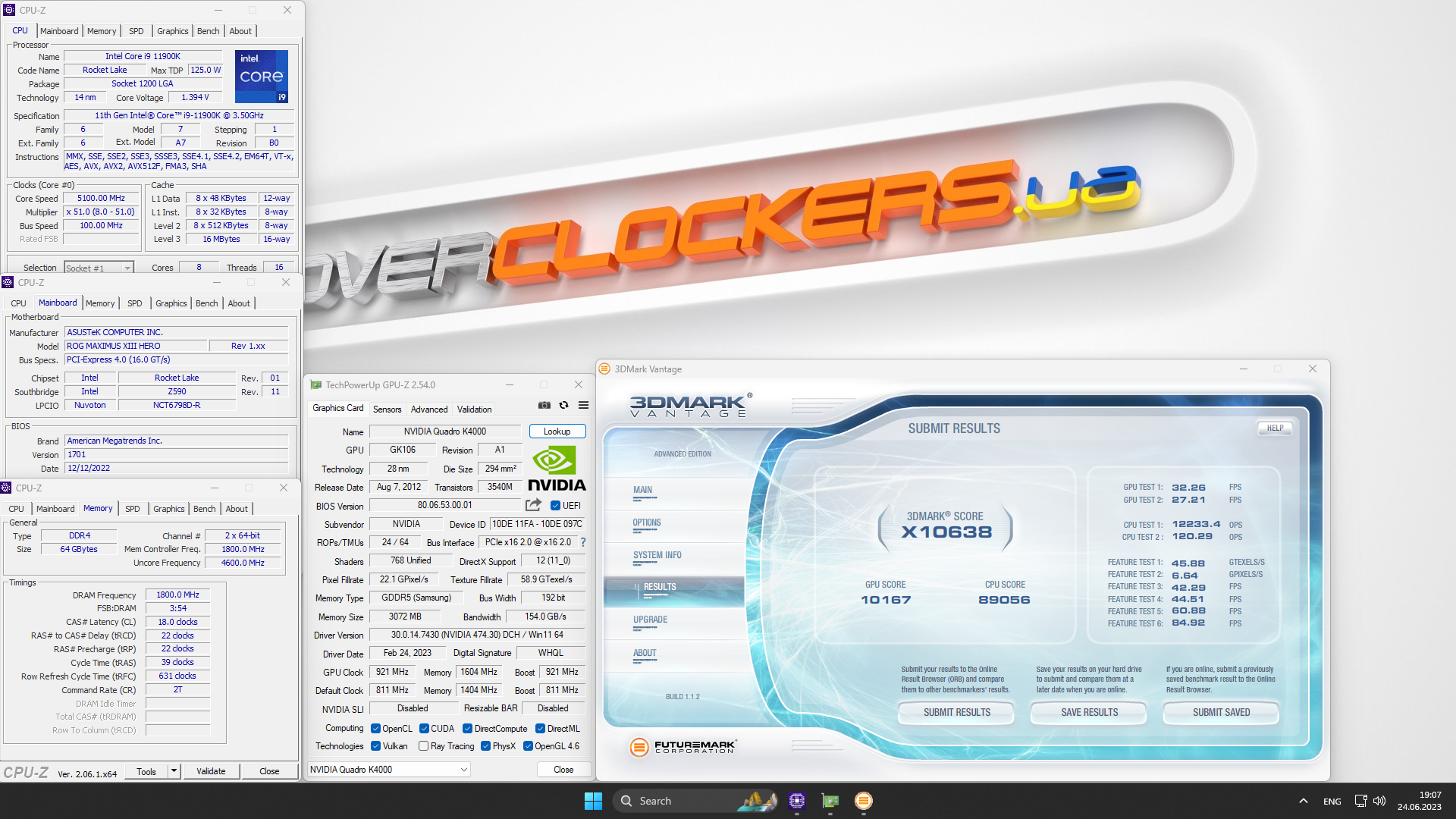The height and width of the screenshot is (819, 1456).
Task: Click CPU-Z Tools button
Action: [146, 771]
